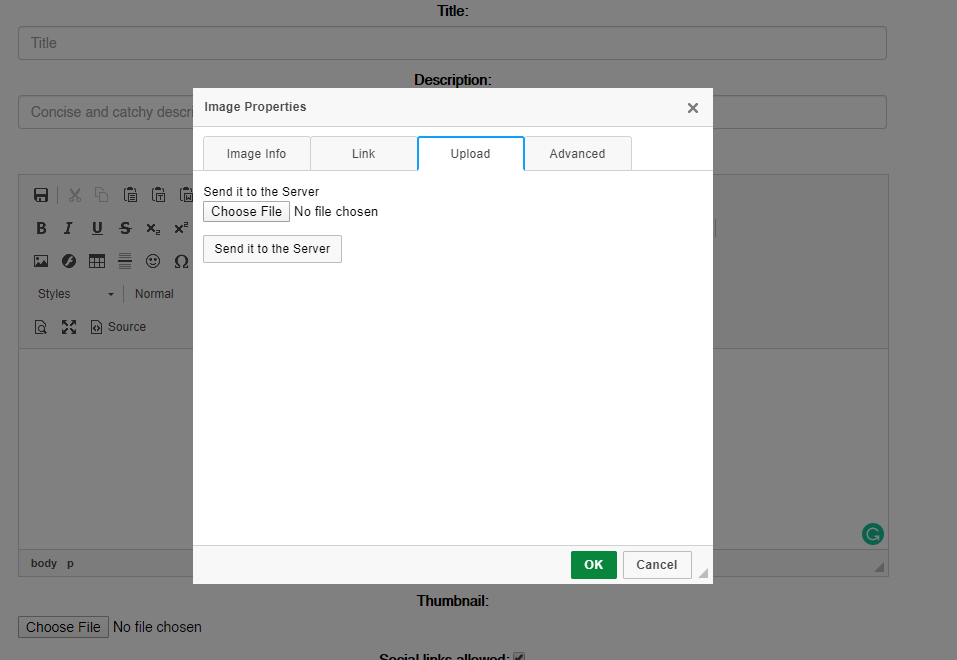
Task: Expand the Styles dropdown
Action: click(75, 294)
